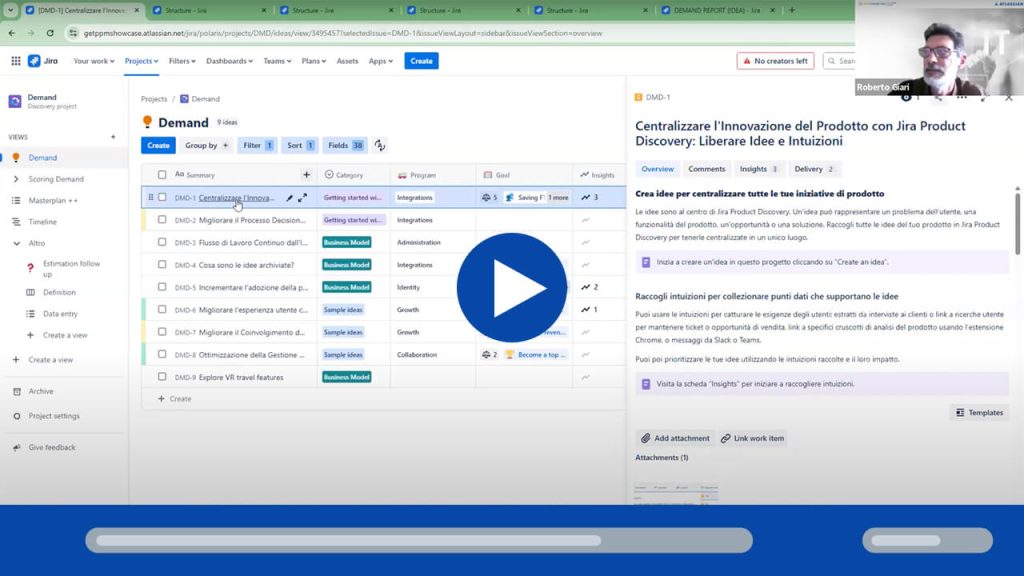This screenshot has height=576, width=1024.
Task: Play the video with the center play button
Action: click(x=511, y=288)
